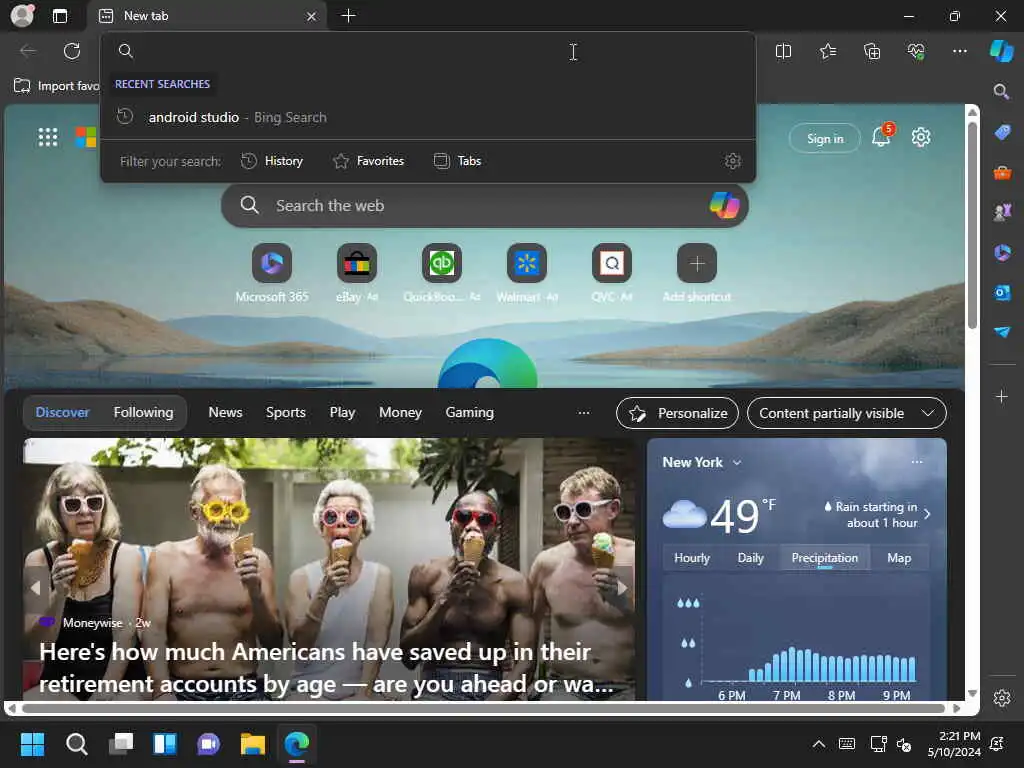
Task: Expand Content partially visible dropdown
Action: 846,413
